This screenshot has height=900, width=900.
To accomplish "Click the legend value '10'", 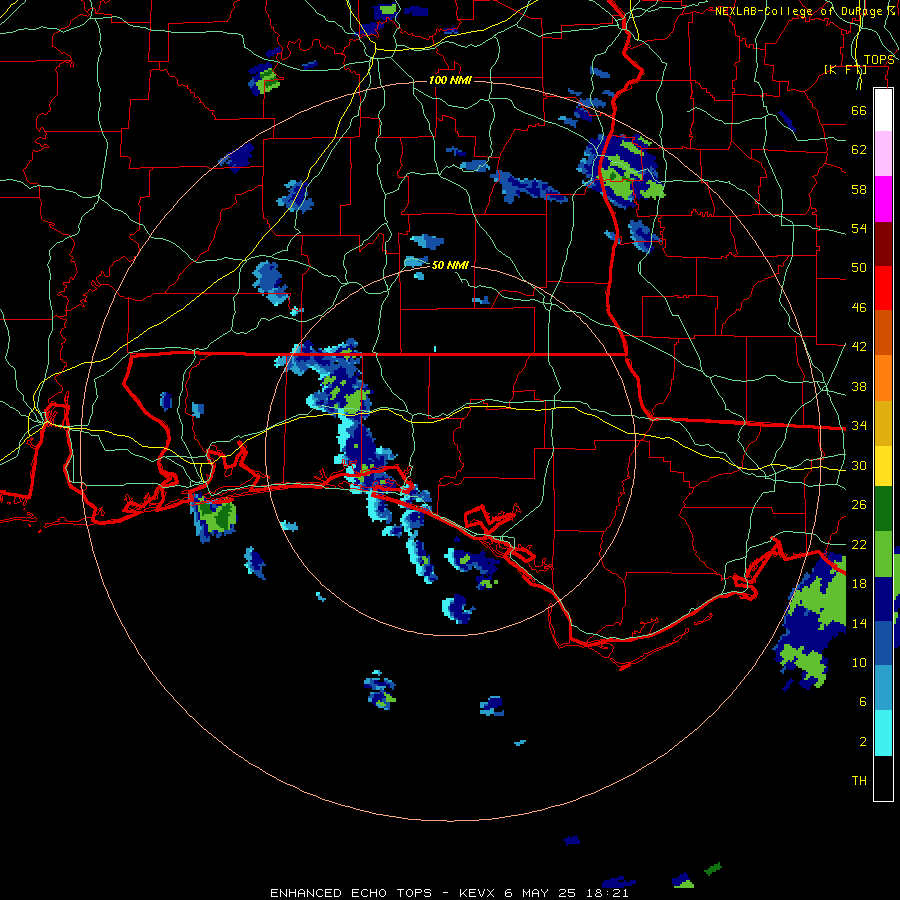I will pos(859,662).
